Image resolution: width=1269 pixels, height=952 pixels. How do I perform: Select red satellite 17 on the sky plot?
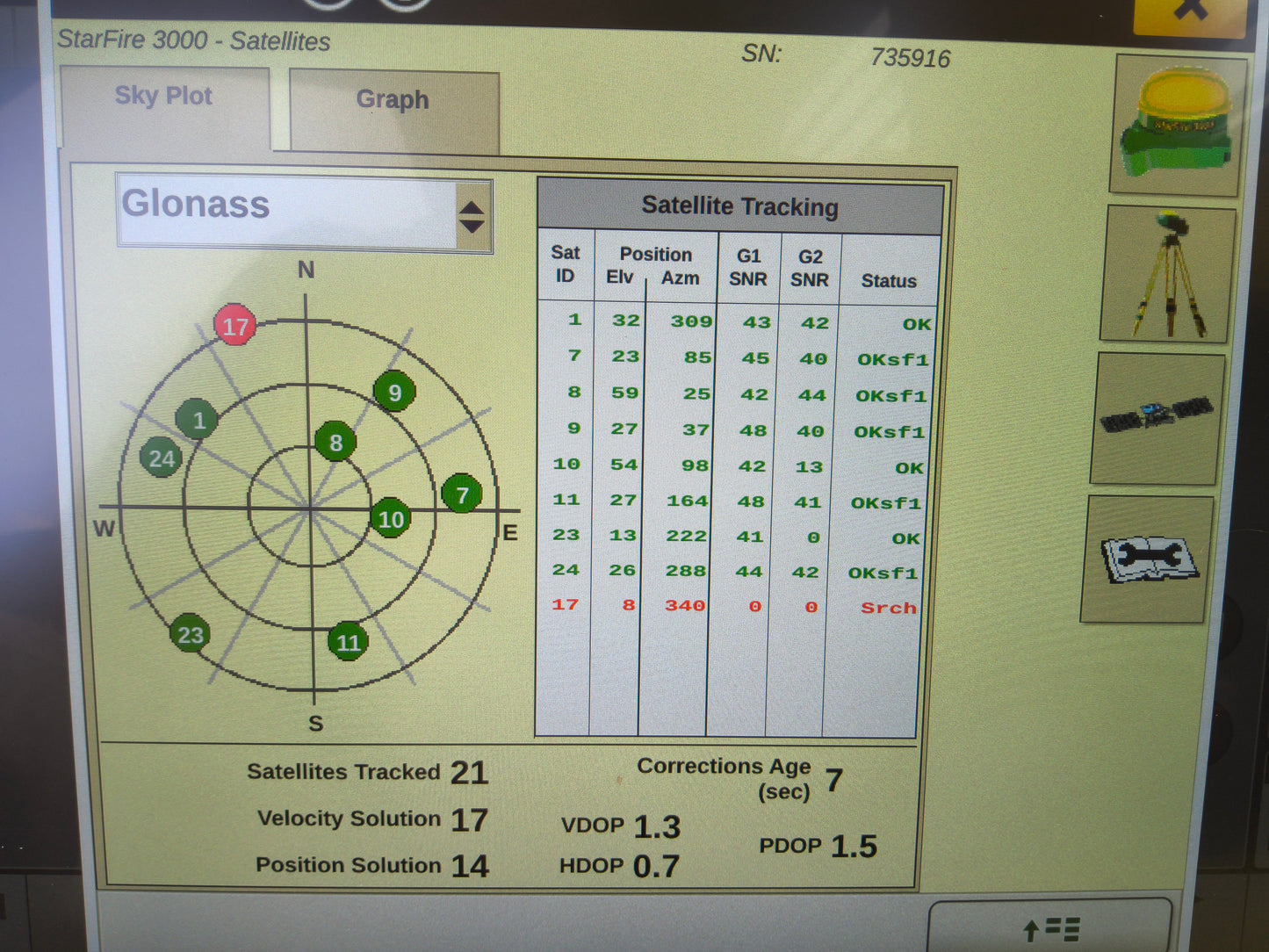point(234,327)
